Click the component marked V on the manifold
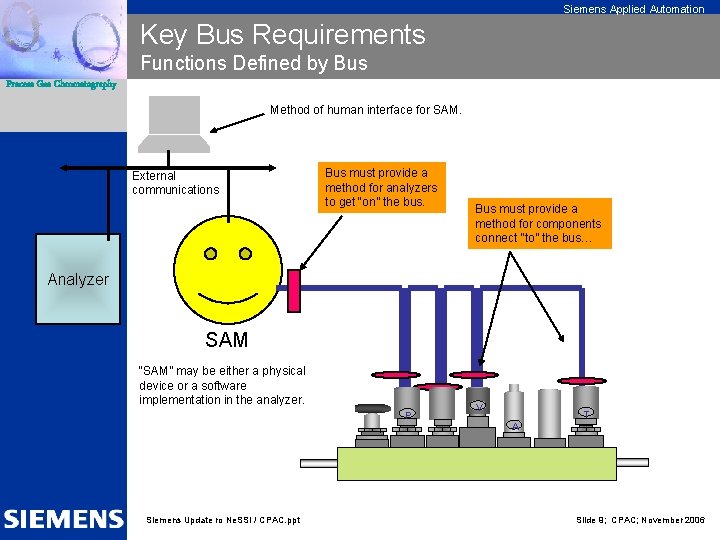The image size is (720, 540). click(x=478, y=416)
